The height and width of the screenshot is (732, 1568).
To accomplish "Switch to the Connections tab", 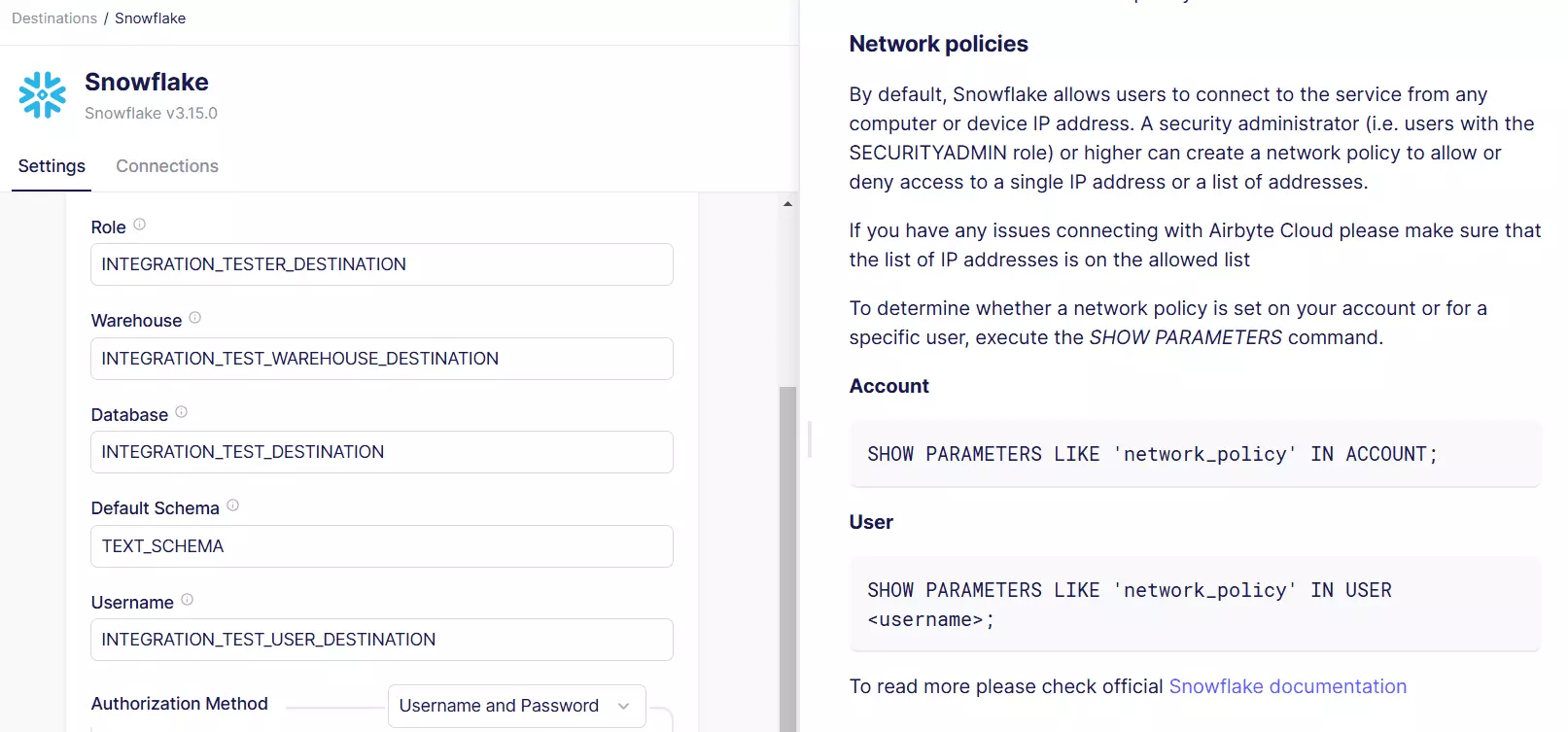I will click(167, 166).
